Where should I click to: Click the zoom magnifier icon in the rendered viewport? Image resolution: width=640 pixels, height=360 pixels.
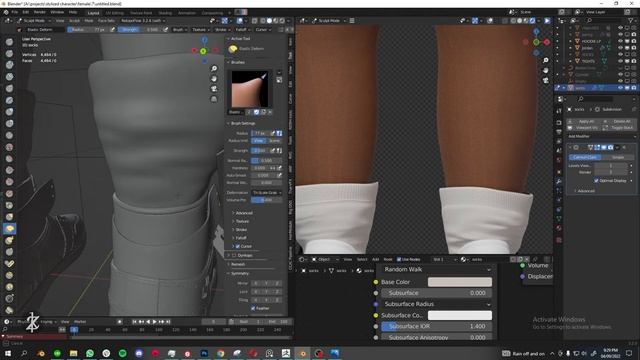pos(546,60)
